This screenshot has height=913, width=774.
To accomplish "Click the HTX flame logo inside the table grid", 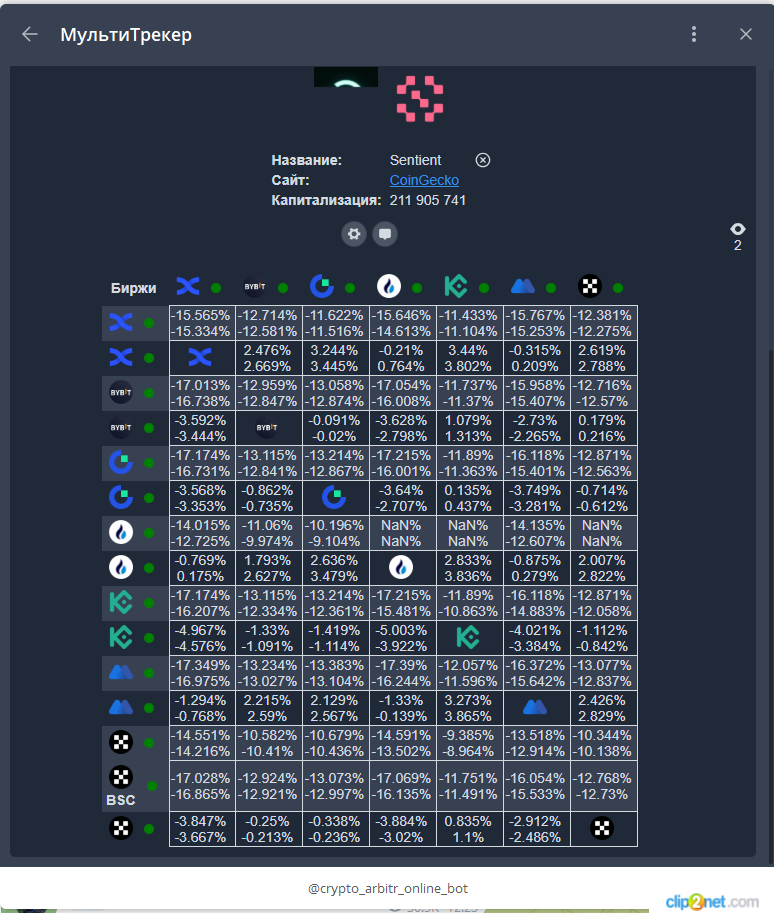I will 401,567.
